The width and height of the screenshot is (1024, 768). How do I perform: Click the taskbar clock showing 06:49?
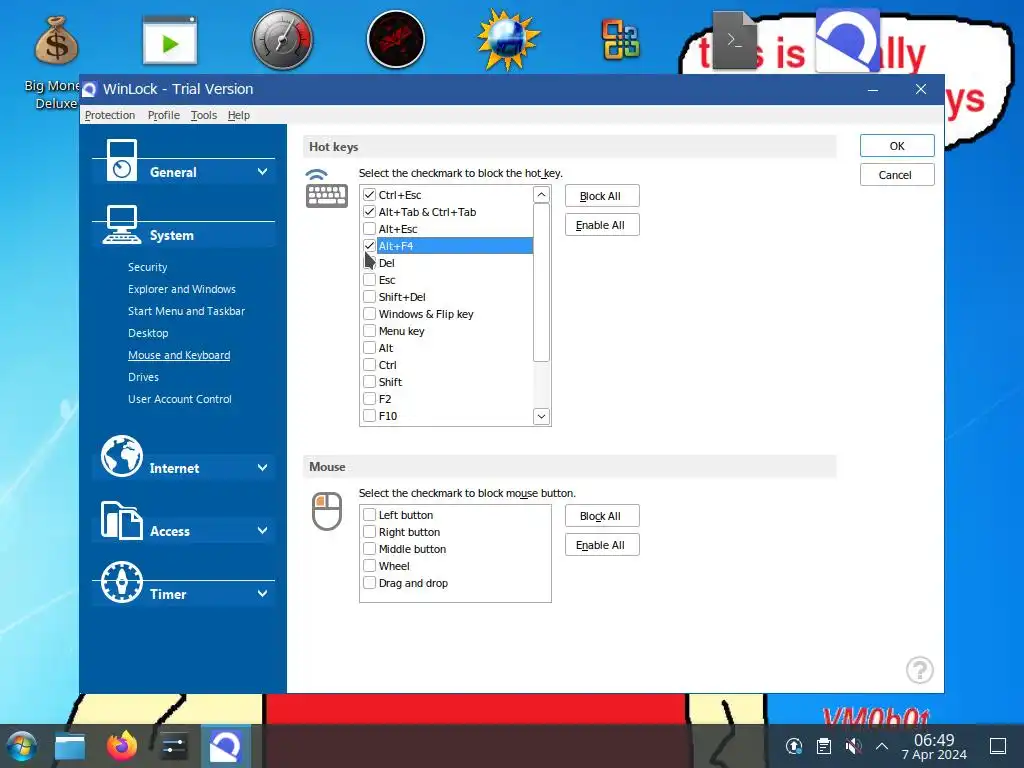tap(934, 746)
